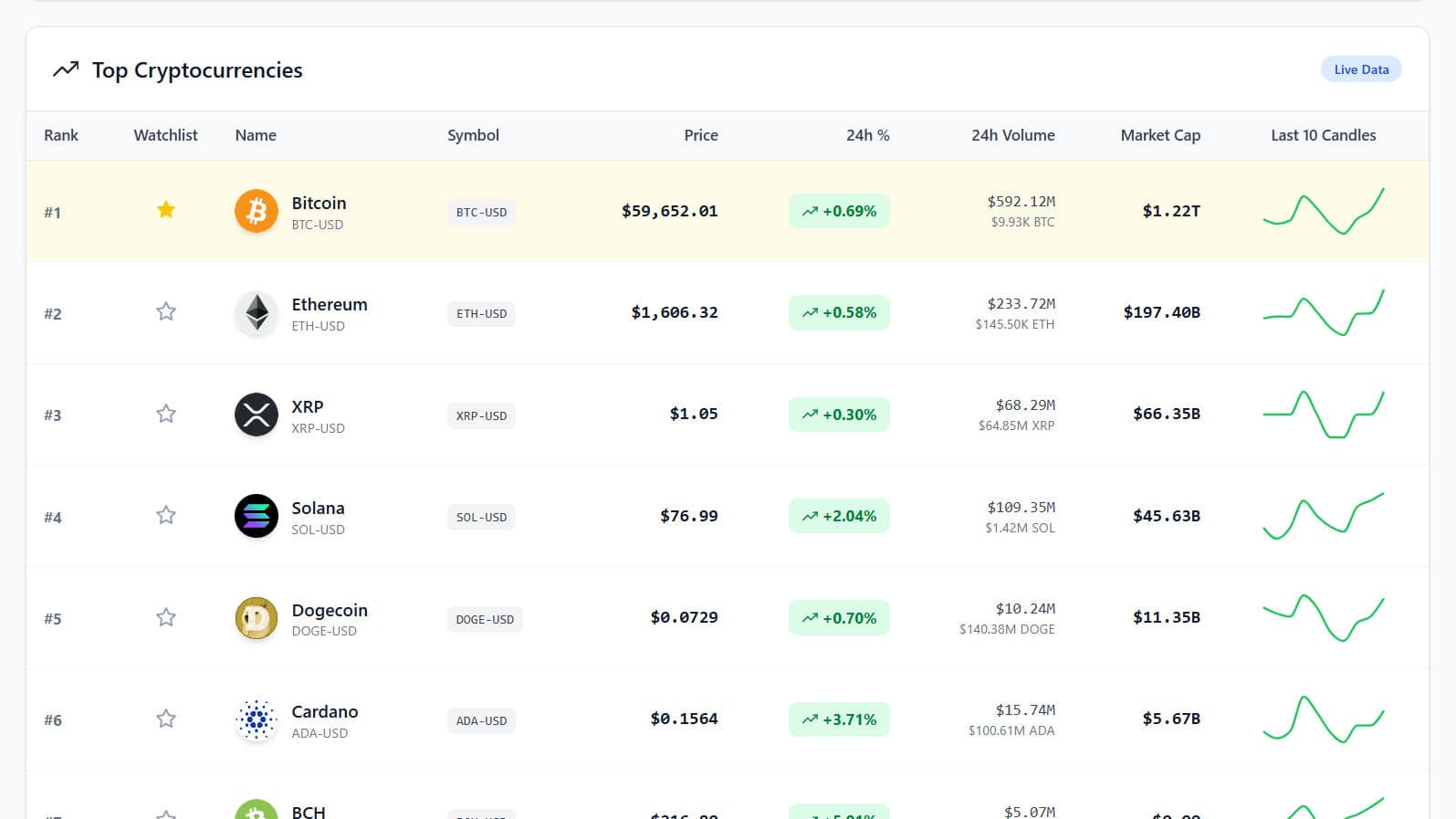Screen dimensions: 1456x819
Task: Toggle the Solana watchlist star
Action: 165,515
